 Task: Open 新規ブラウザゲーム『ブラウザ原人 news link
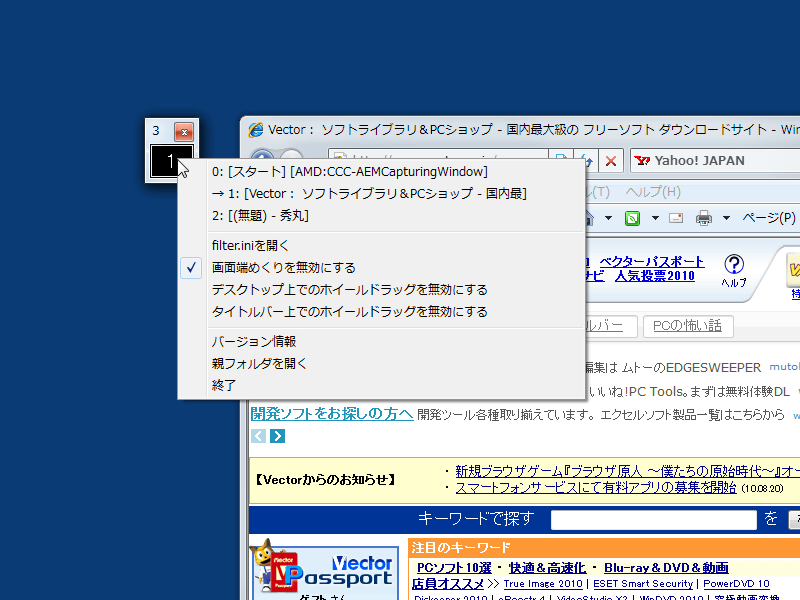coord(628,471)
